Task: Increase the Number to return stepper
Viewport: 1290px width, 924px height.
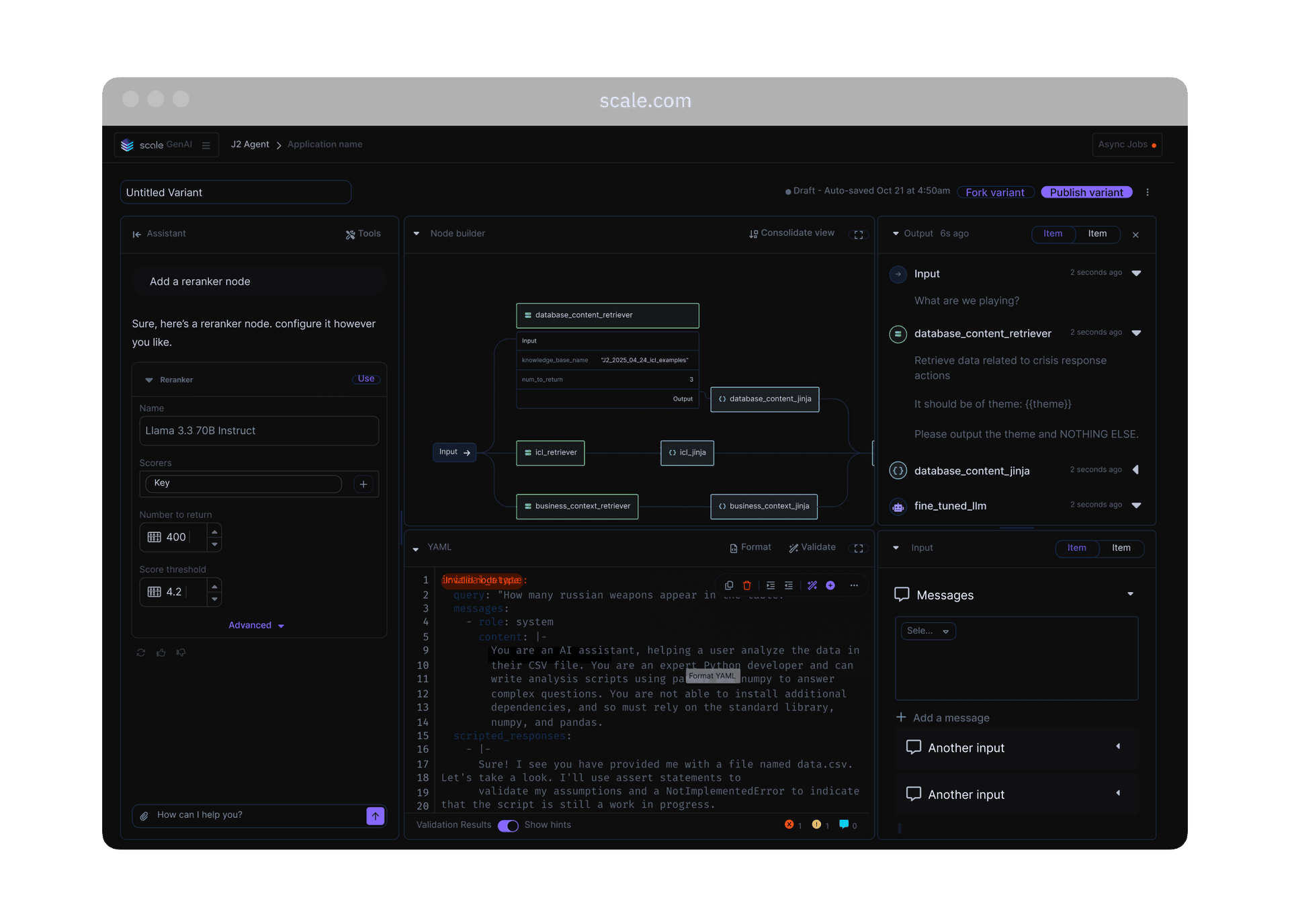Action: (x=214, y=531)
